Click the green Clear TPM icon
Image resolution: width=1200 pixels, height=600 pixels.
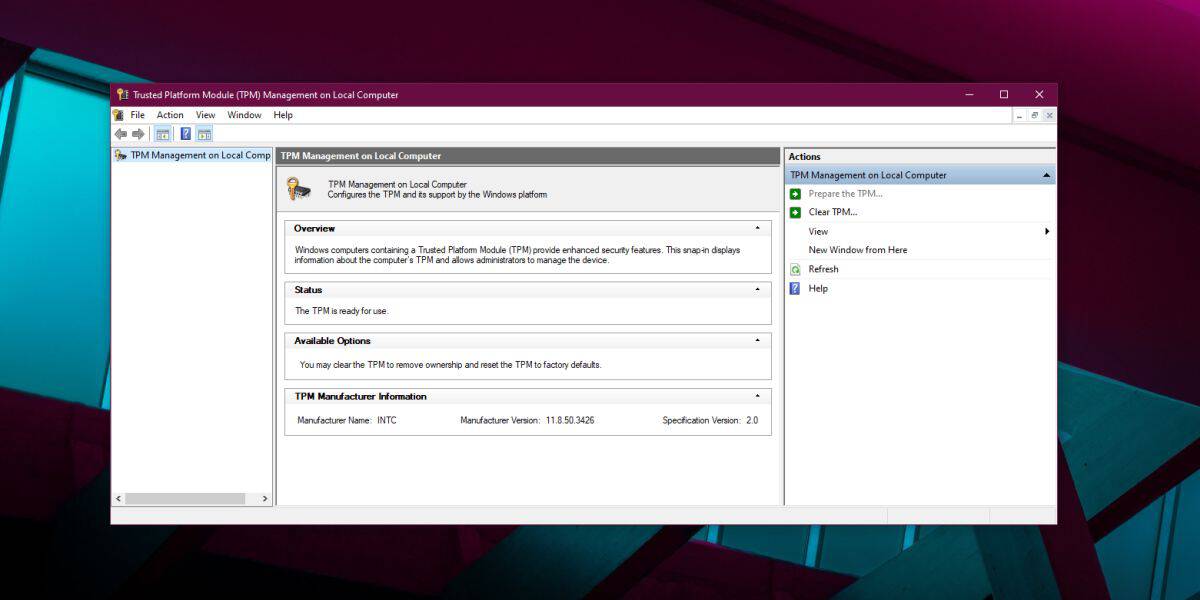(x=795, y=212)
